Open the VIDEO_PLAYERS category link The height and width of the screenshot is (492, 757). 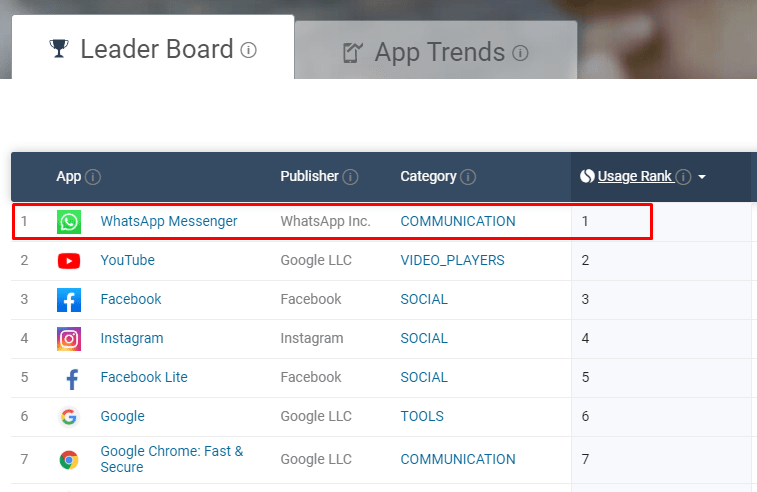(x=452, y=260)
